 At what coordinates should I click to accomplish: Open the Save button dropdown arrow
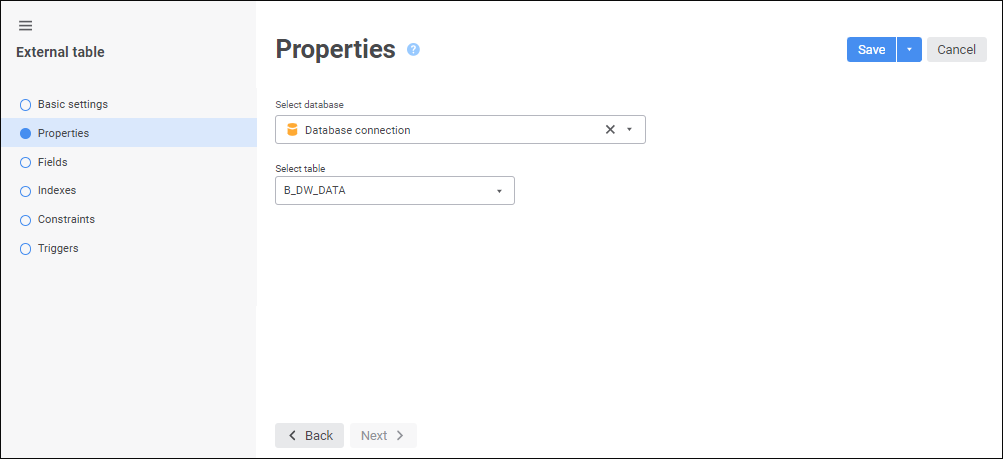click(909, 50)
